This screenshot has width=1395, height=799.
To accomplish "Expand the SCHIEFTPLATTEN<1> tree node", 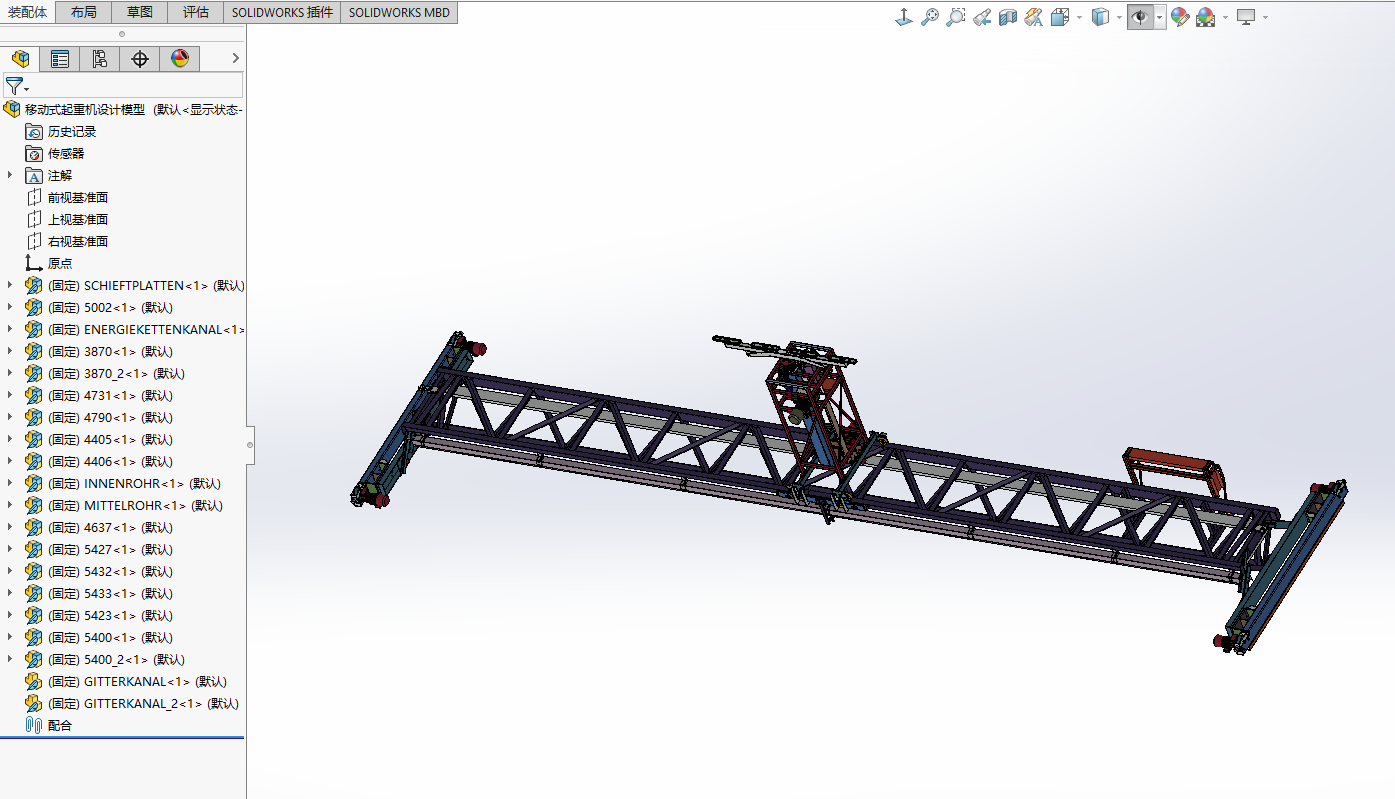I will [x=11, y=285].
